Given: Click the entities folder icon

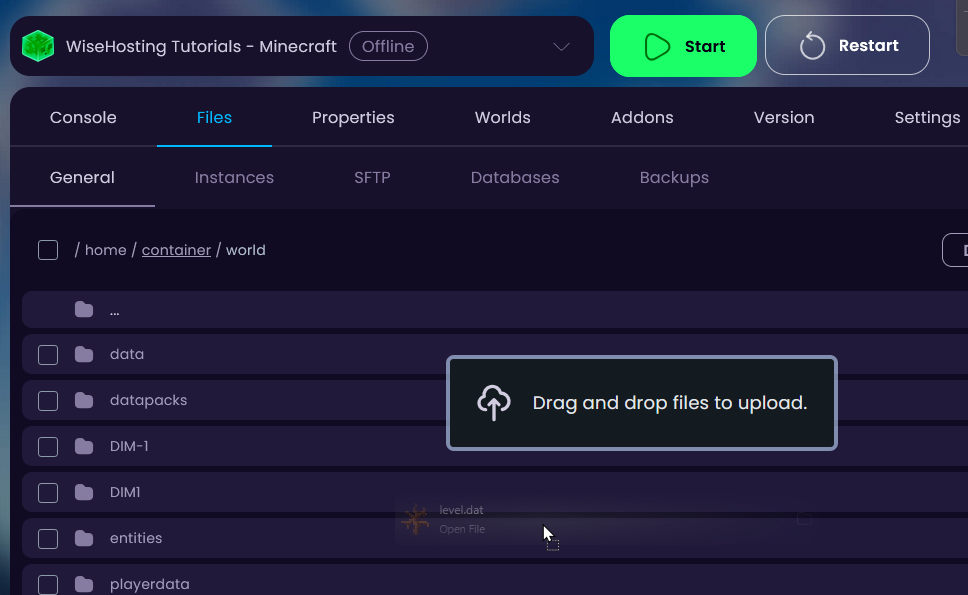Looking at the screenshot, I should coord(84,538).
